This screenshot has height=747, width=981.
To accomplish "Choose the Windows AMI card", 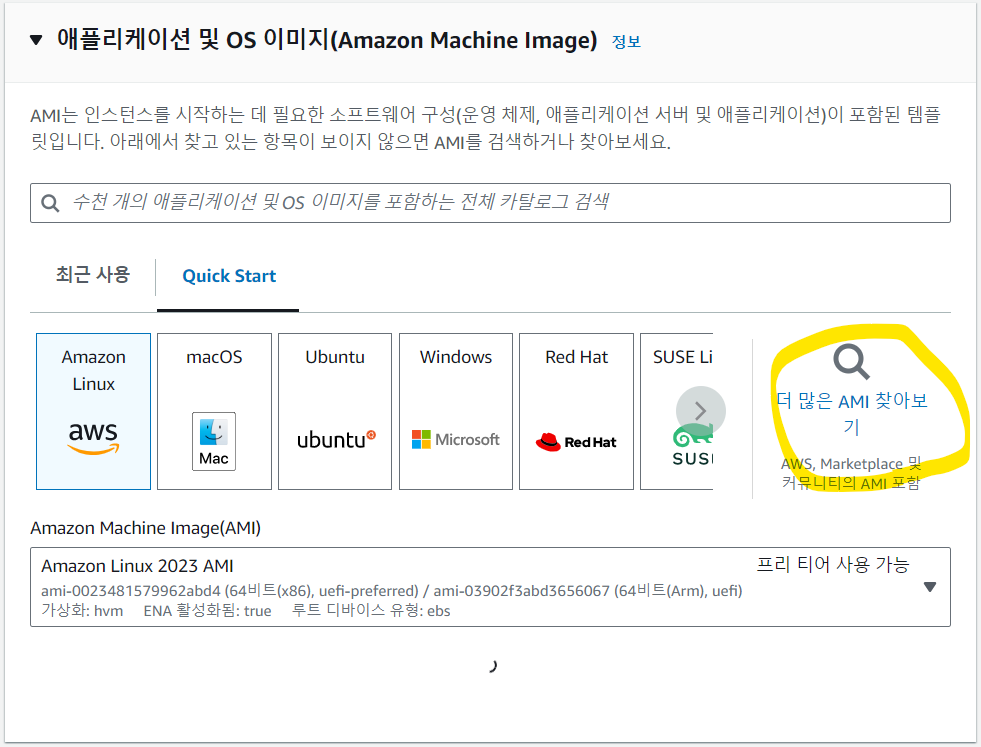I will click(455, 411).
